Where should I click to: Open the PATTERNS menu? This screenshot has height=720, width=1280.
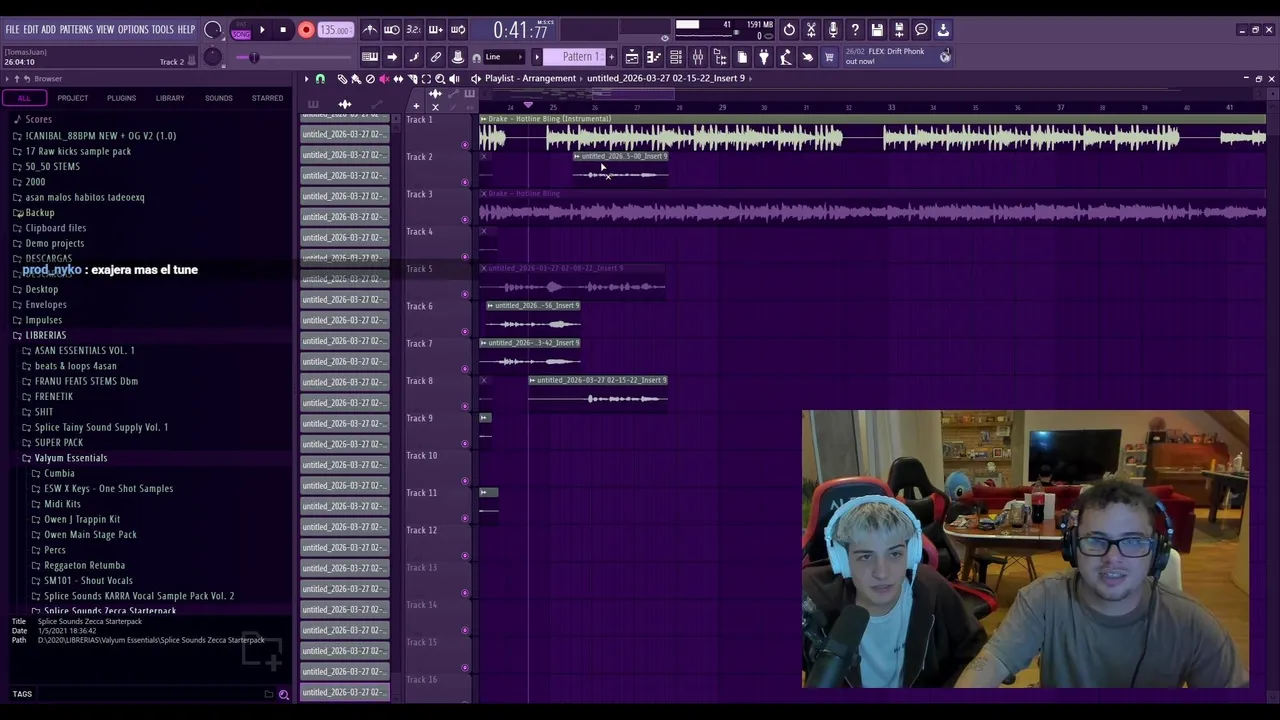[x=76, y=30]
